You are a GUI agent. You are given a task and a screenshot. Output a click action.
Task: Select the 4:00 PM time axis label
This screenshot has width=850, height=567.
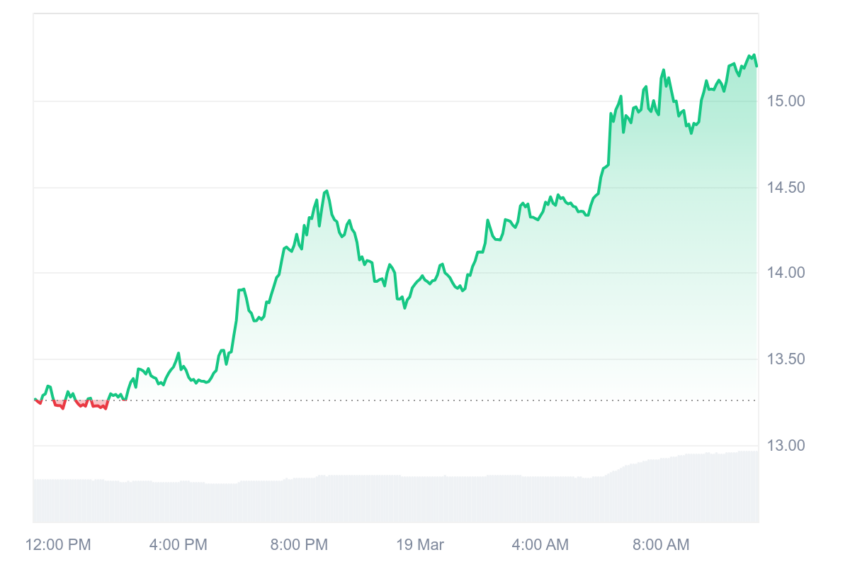click(x=178, y=544)
